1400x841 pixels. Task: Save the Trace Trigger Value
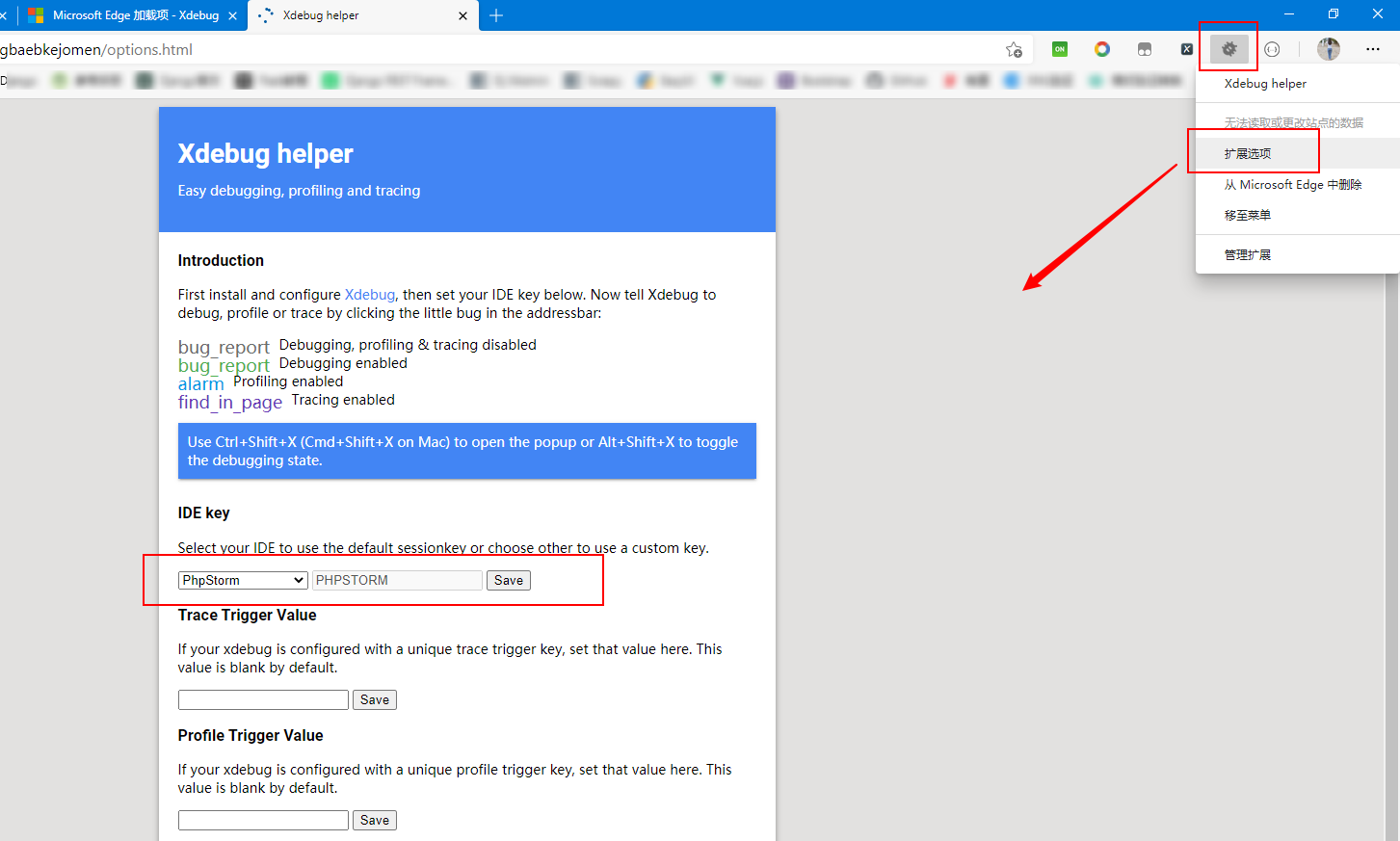pyautogui.click(x=375, y=699)
